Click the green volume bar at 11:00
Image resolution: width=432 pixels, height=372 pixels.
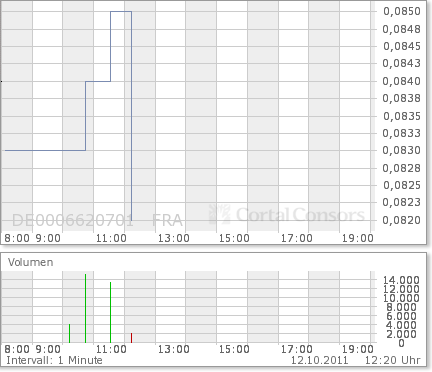(110, 312)
